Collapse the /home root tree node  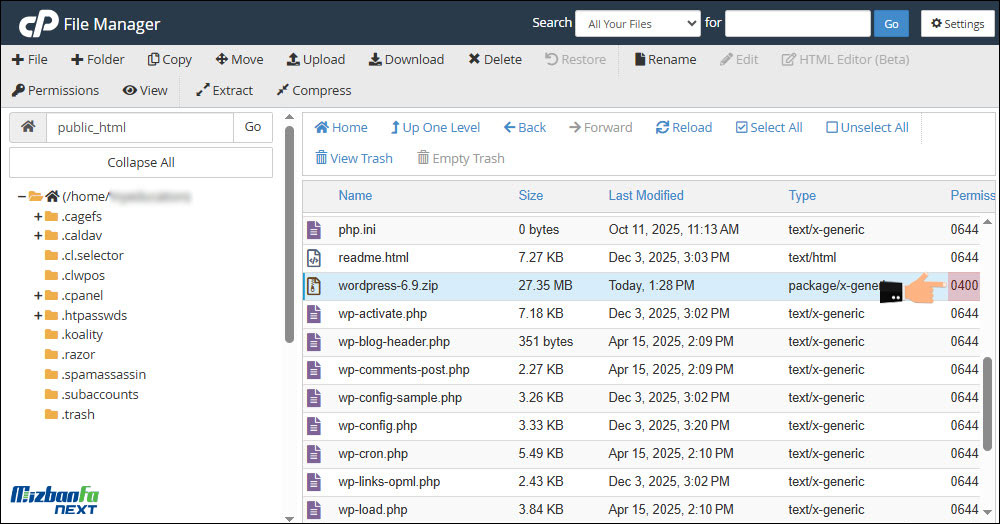pos(22,196)
